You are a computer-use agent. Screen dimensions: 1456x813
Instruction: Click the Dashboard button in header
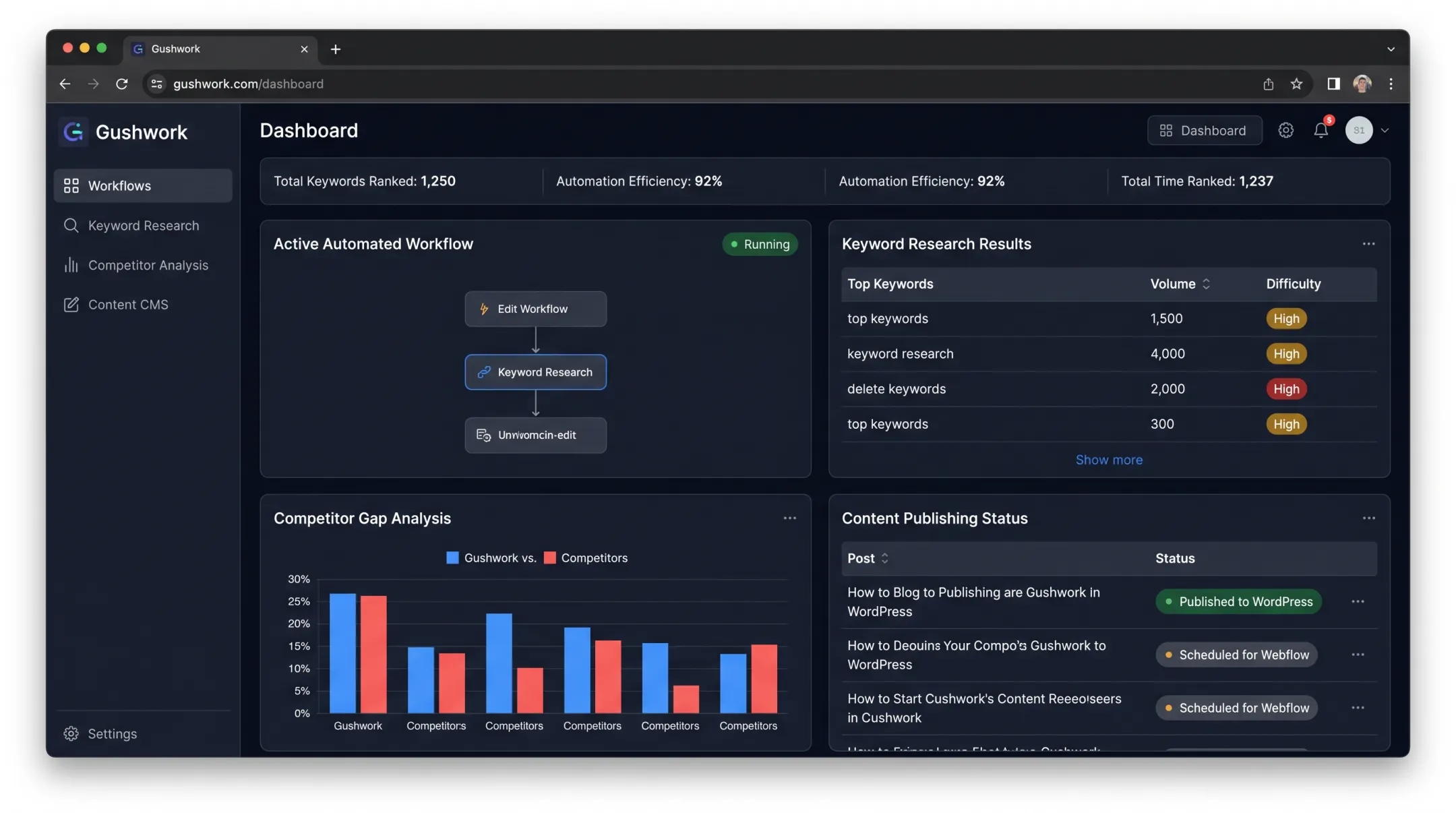click(1205, 130)
